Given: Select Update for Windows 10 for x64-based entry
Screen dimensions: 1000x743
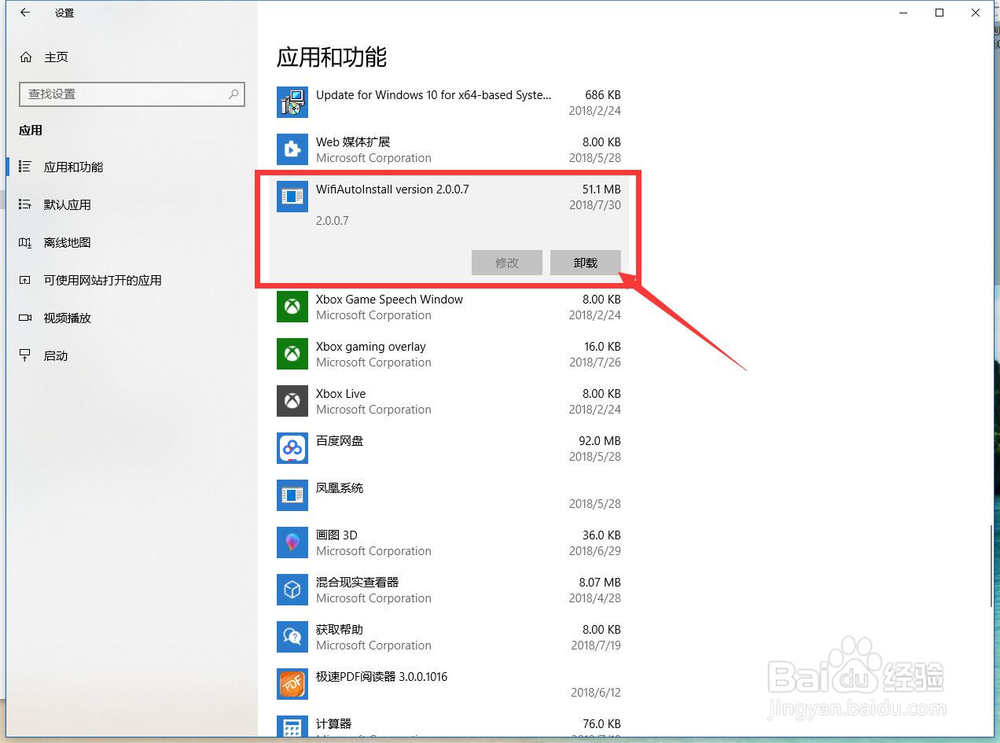Looking at the screenshot, I should coord(434,95).
